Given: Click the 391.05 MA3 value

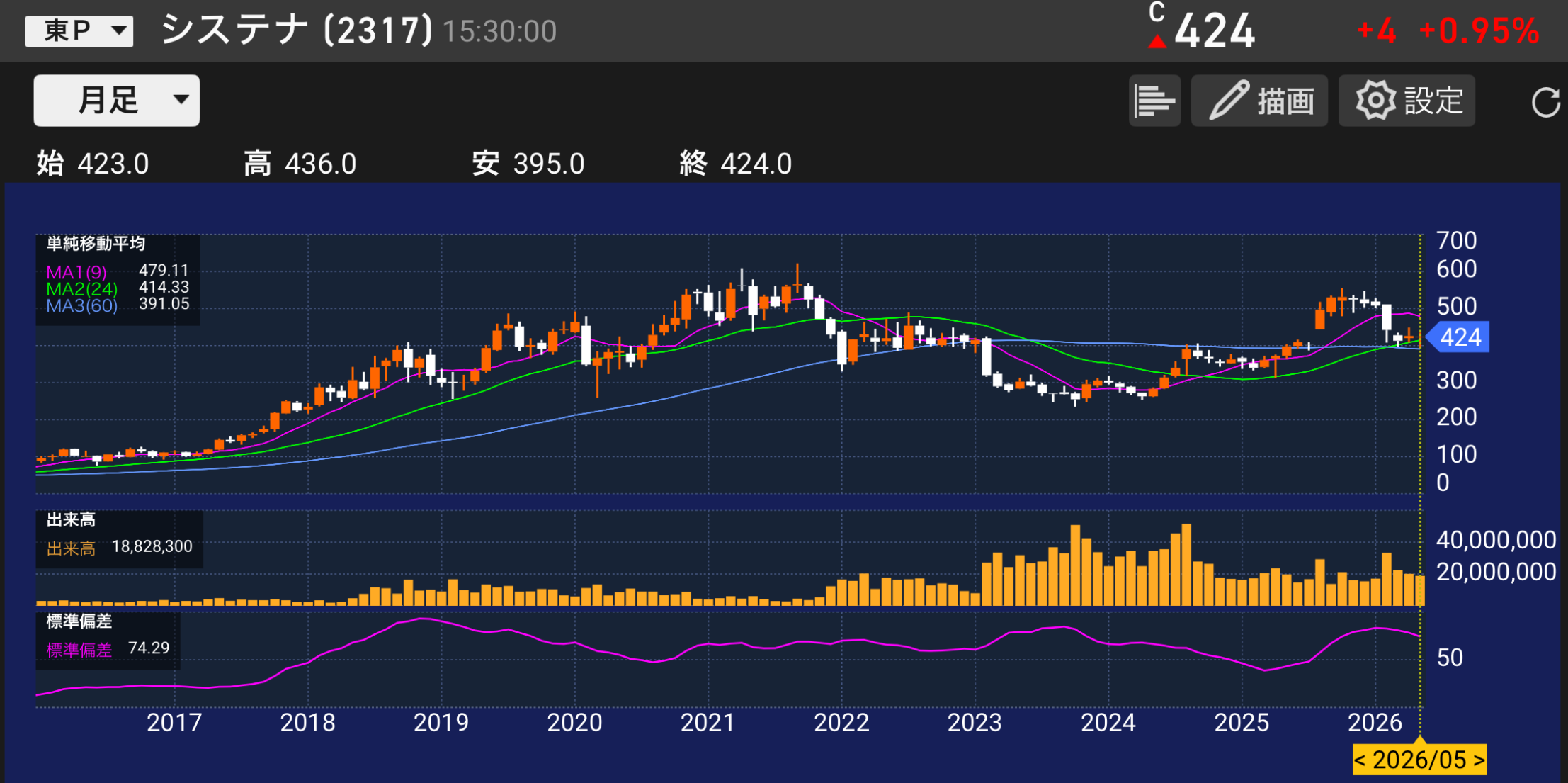Looking at the screenshot, I should (164, 304).
